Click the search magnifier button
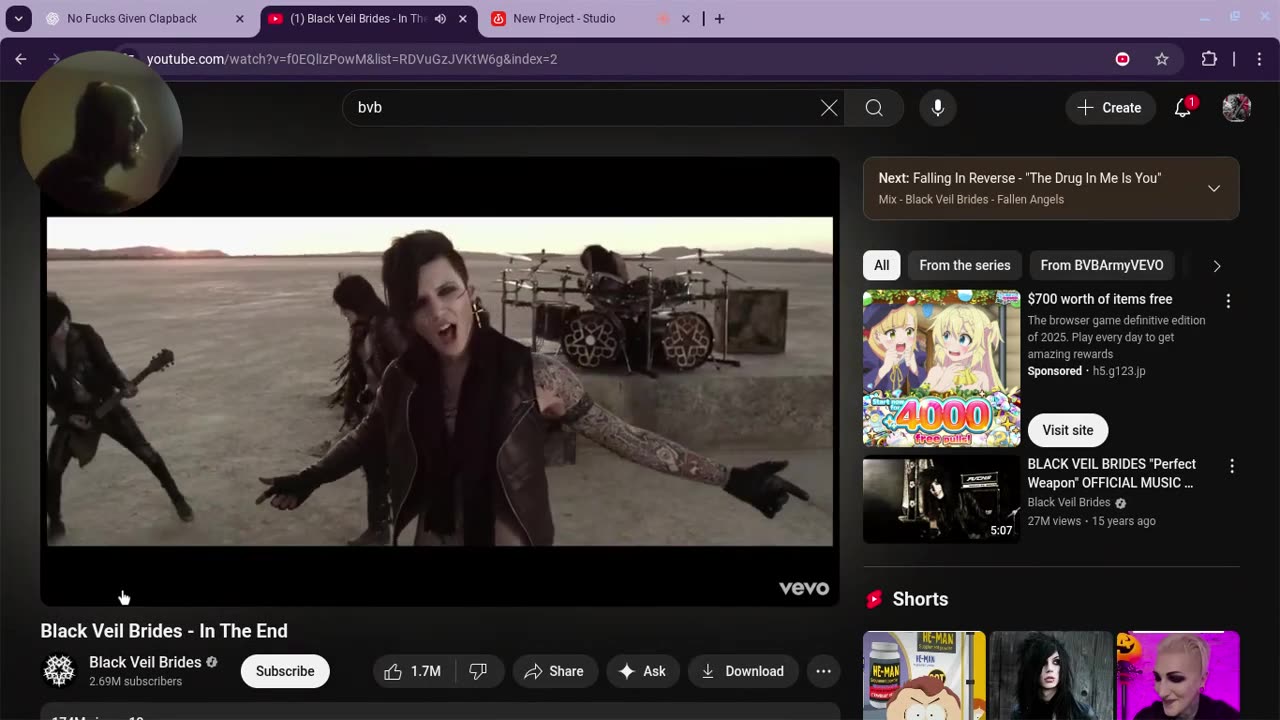The image size is (1280, 720). [x=874, y=107]
